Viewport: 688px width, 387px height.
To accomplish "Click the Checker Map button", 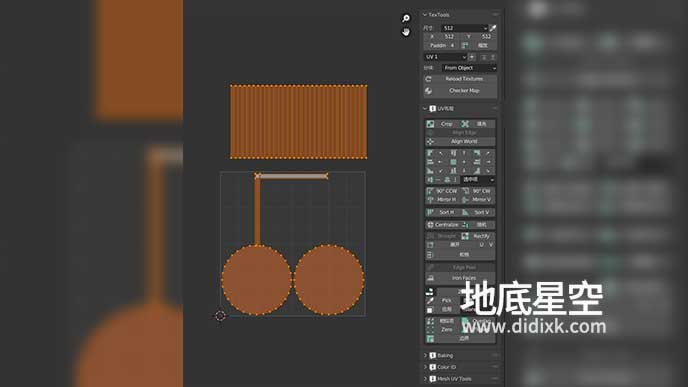I will 460,91.
